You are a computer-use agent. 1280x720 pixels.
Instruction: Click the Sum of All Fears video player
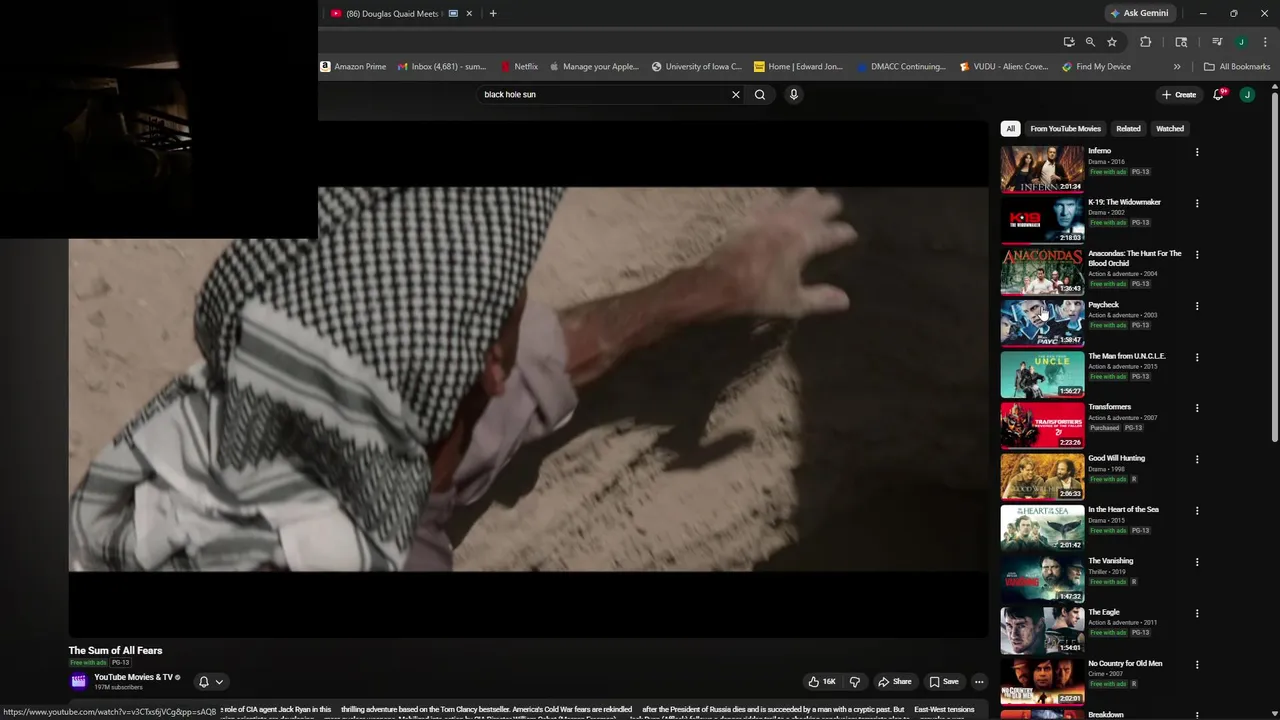[x=528, y=379]
